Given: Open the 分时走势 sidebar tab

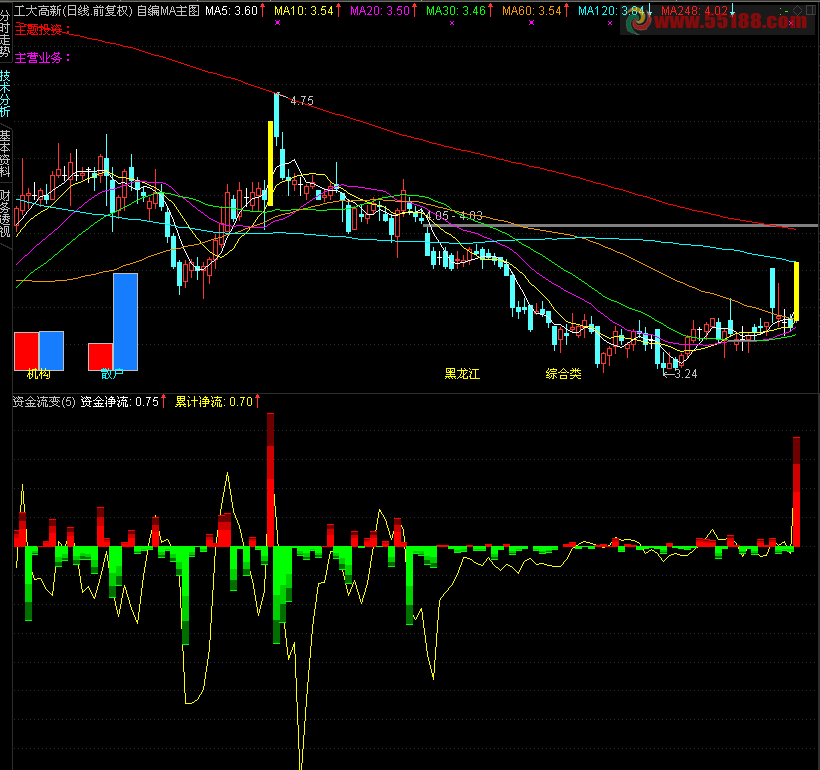Looking at the screenshot, I should (5, 34).
